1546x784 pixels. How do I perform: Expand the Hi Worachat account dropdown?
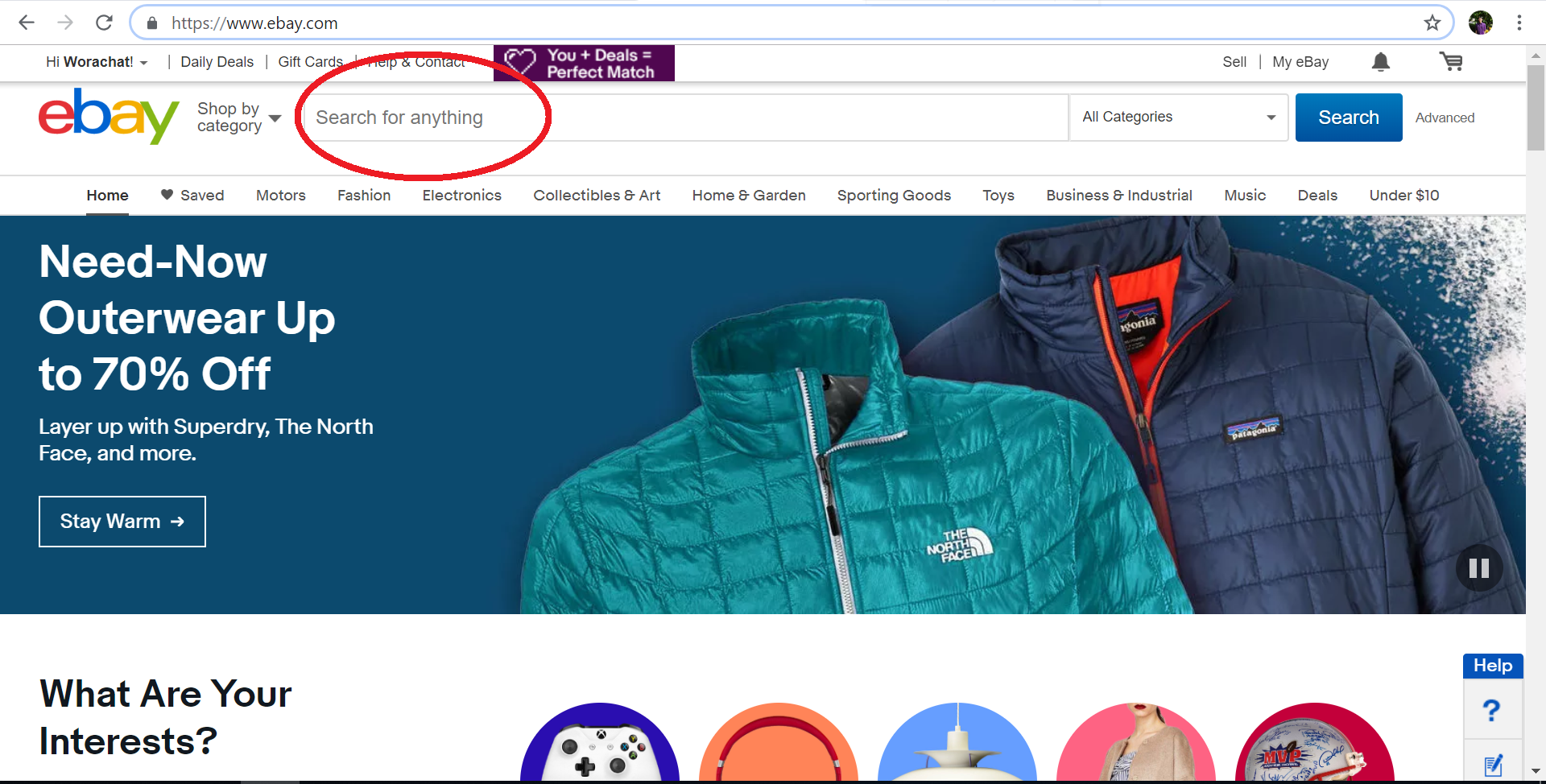(x=97, y=62)
